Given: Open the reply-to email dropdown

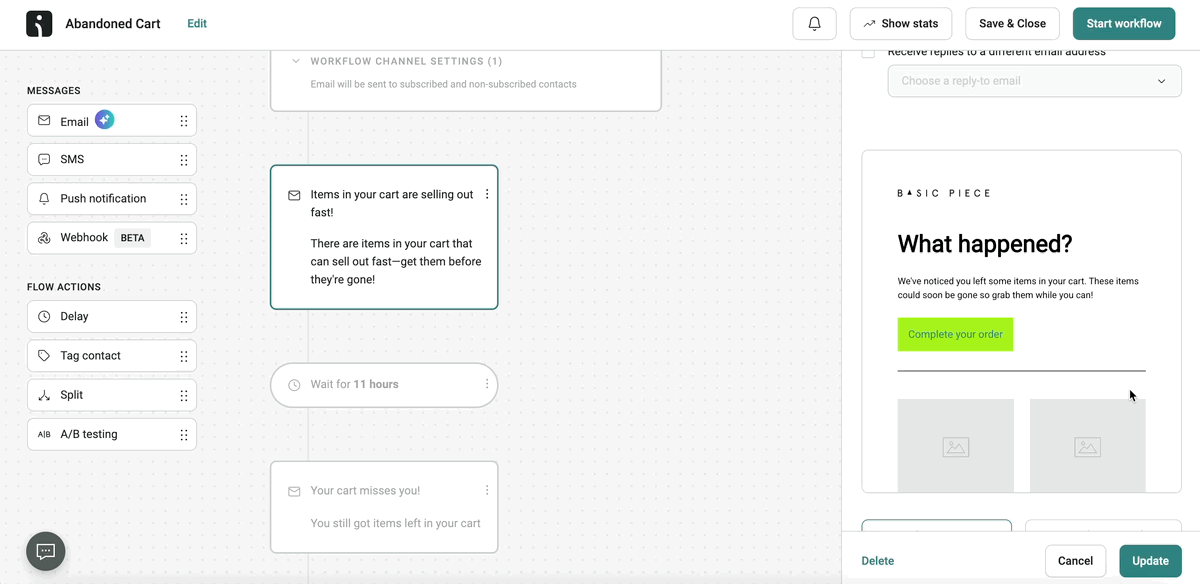Looking at the screenshot, I should pos(1034,81).
